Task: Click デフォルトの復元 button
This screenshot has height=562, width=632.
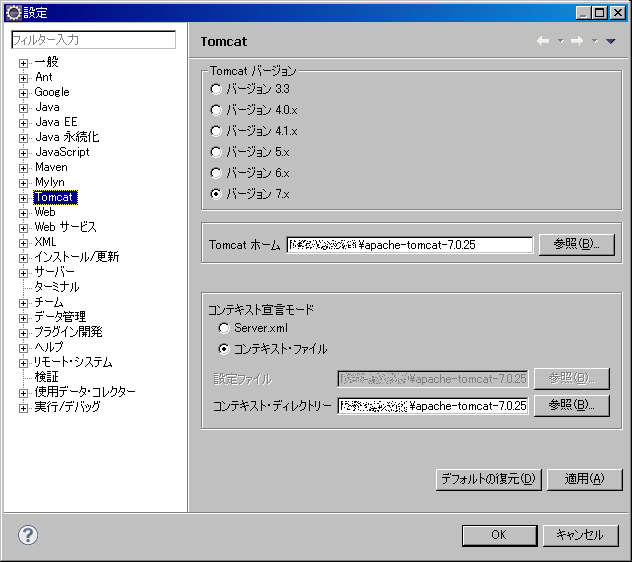Action: pos(489,479)
